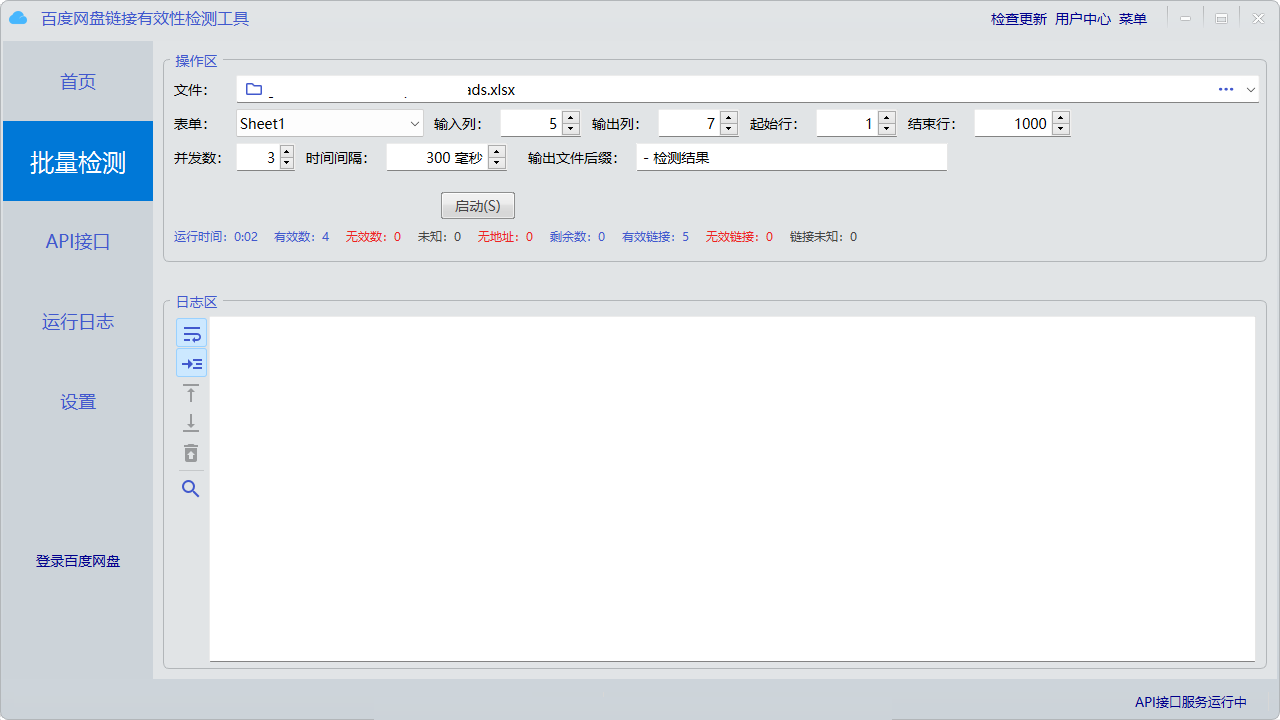Image resolution: width=1280 pixels, height=720 pixels.
Task: Click 链接未知:0 status text
Action: (824, 237)
